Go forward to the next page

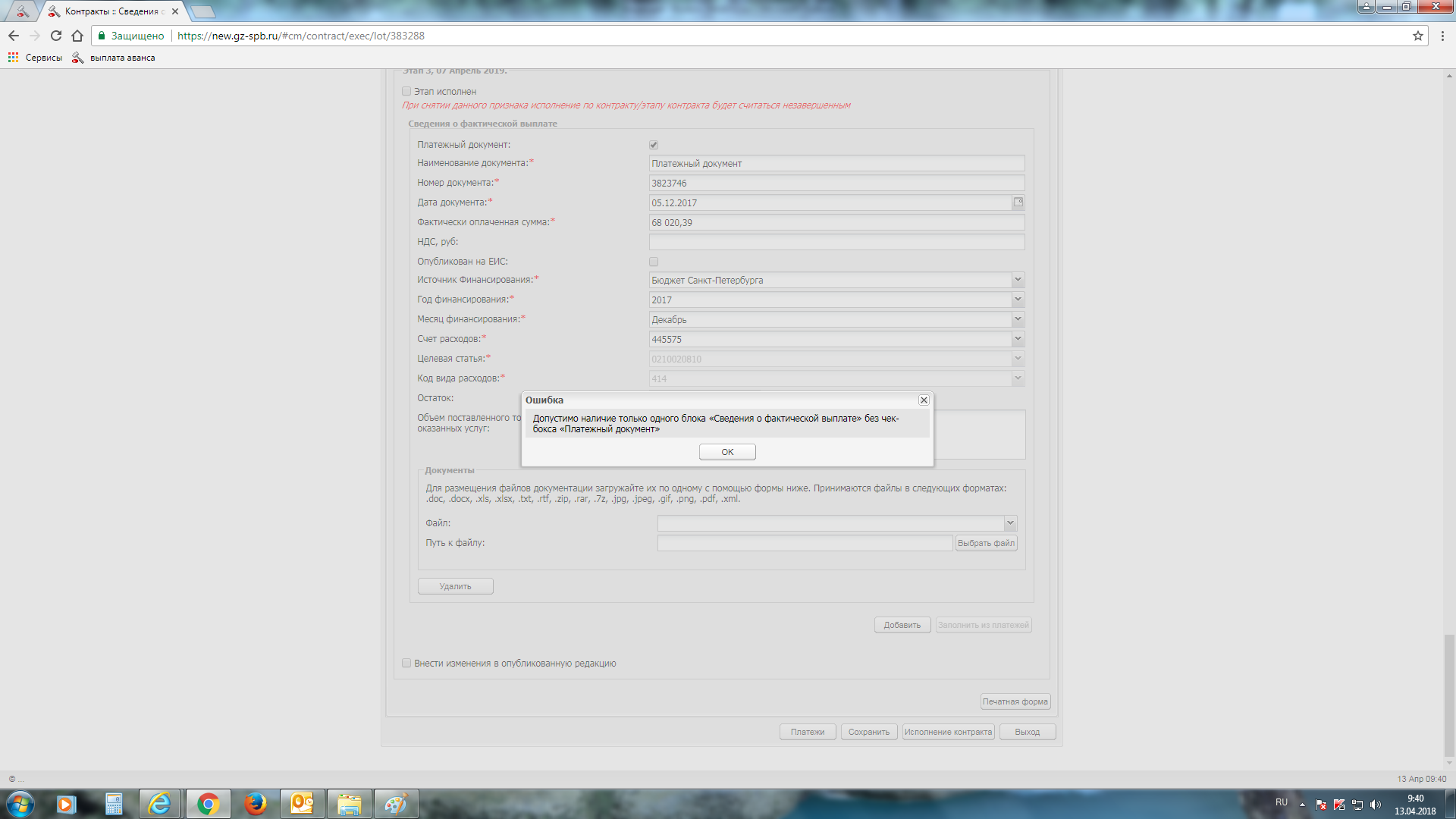(35, 36)
